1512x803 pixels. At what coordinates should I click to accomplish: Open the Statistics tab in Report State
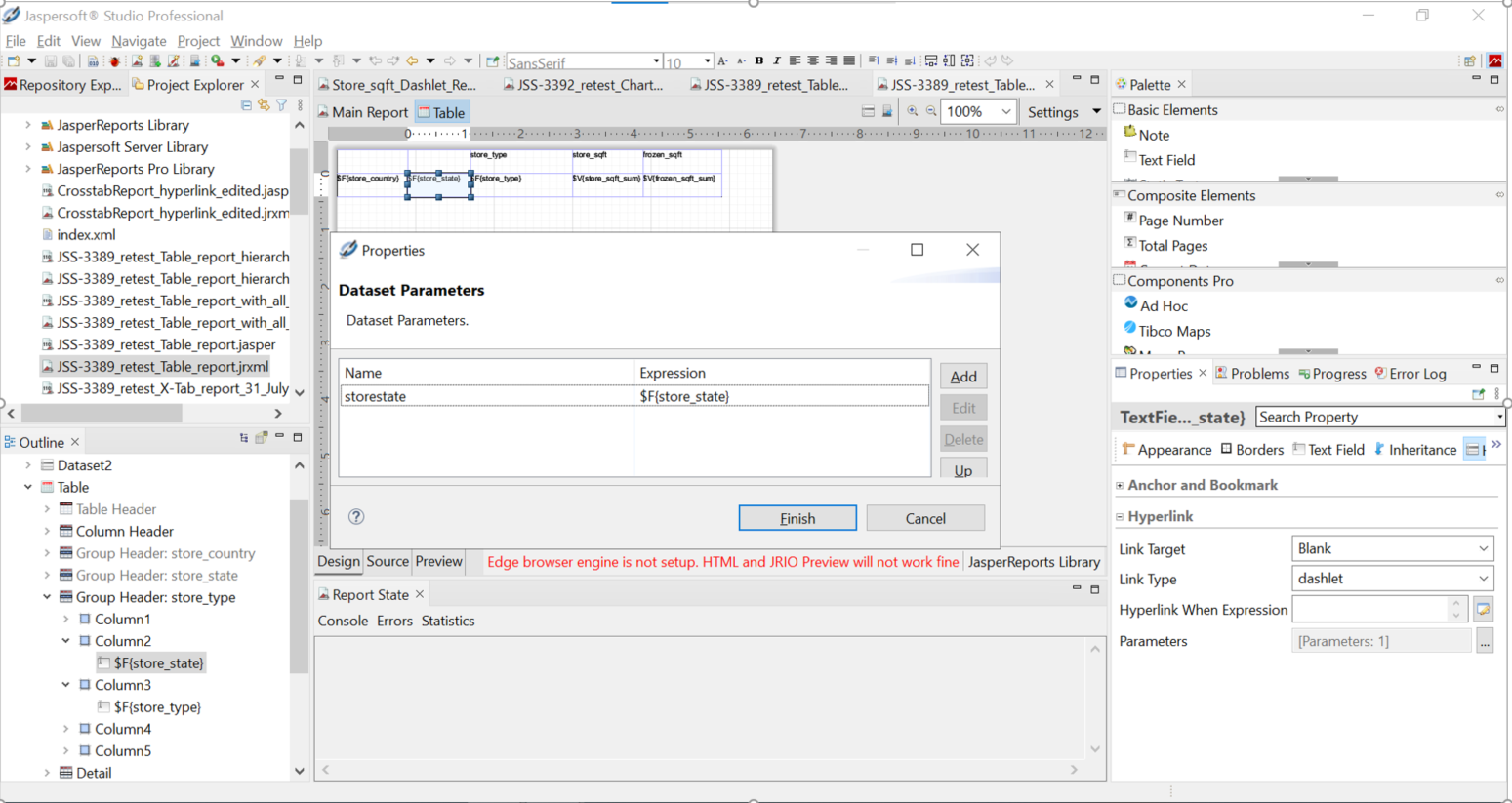pyautogui.click(x=448, y=621)
